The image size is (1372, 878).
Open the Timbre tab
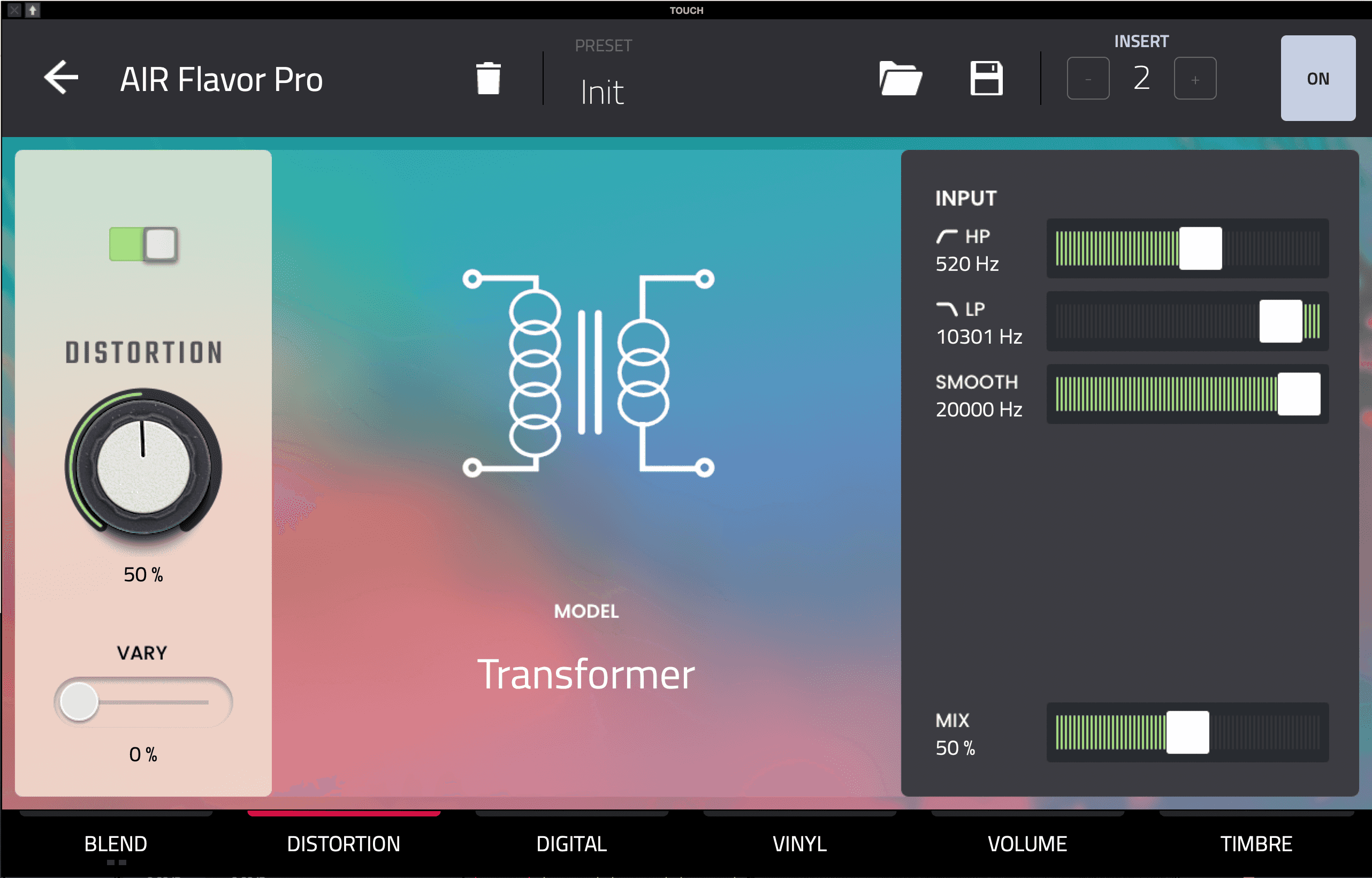pos(1256,843)
